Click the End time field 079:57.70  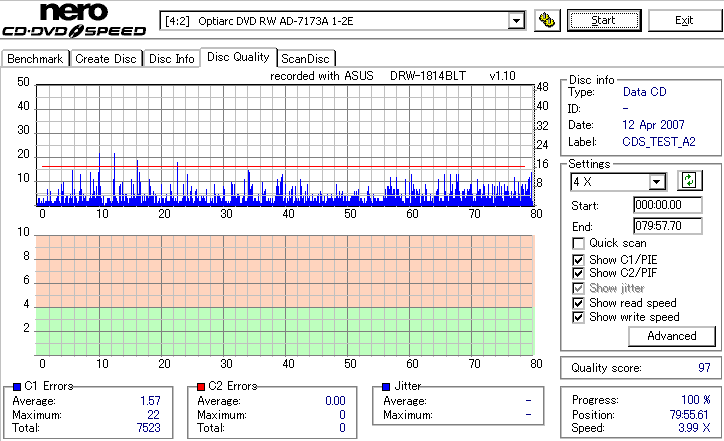pos(668,226)
